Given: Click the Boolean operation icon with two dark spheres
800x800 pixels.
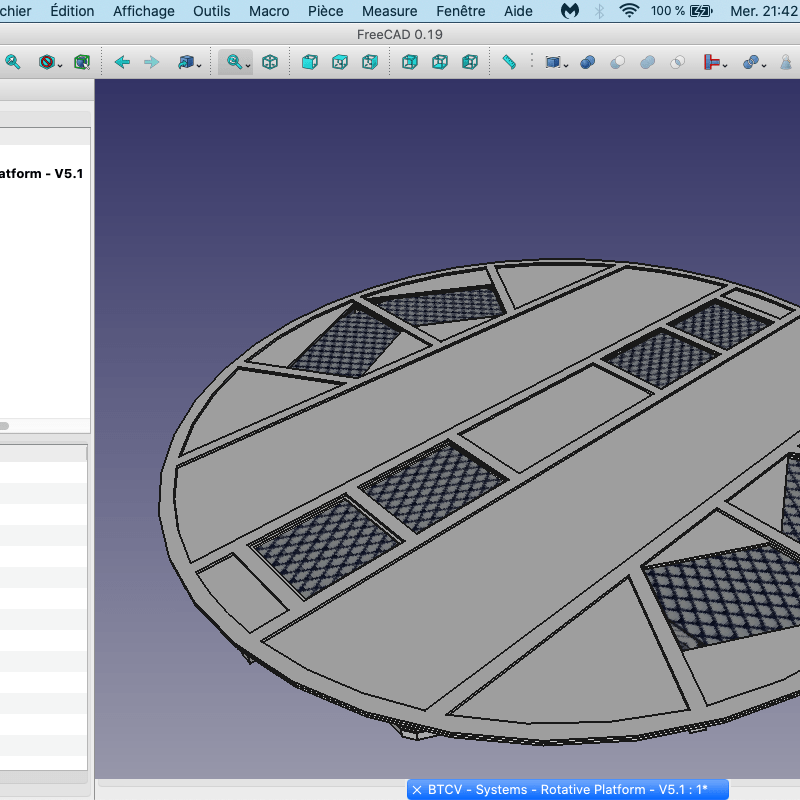Looking at the screenshot, I should click(587, 62).
